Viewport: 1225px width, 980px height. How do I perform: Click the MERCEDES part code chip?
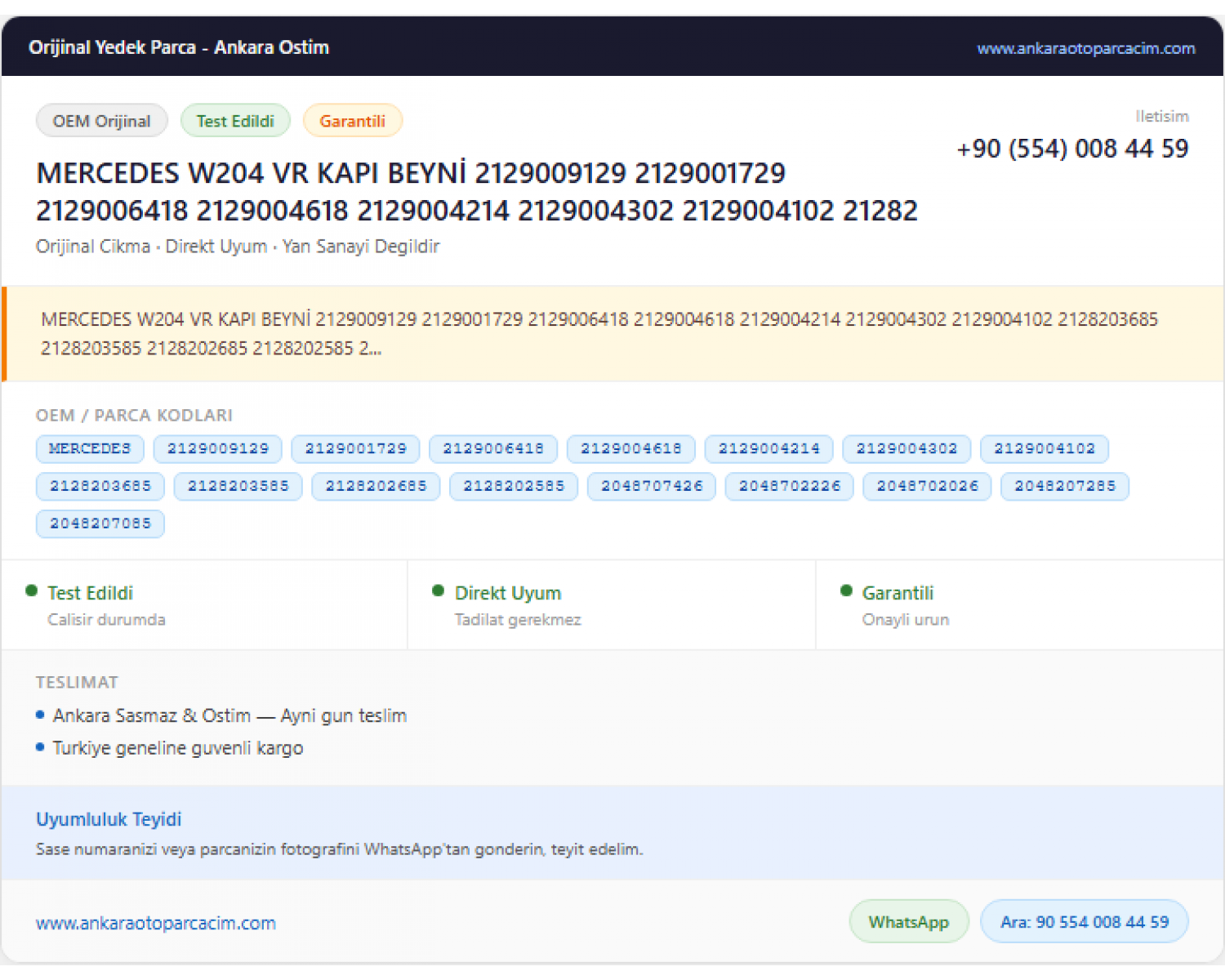coord(90,448)
